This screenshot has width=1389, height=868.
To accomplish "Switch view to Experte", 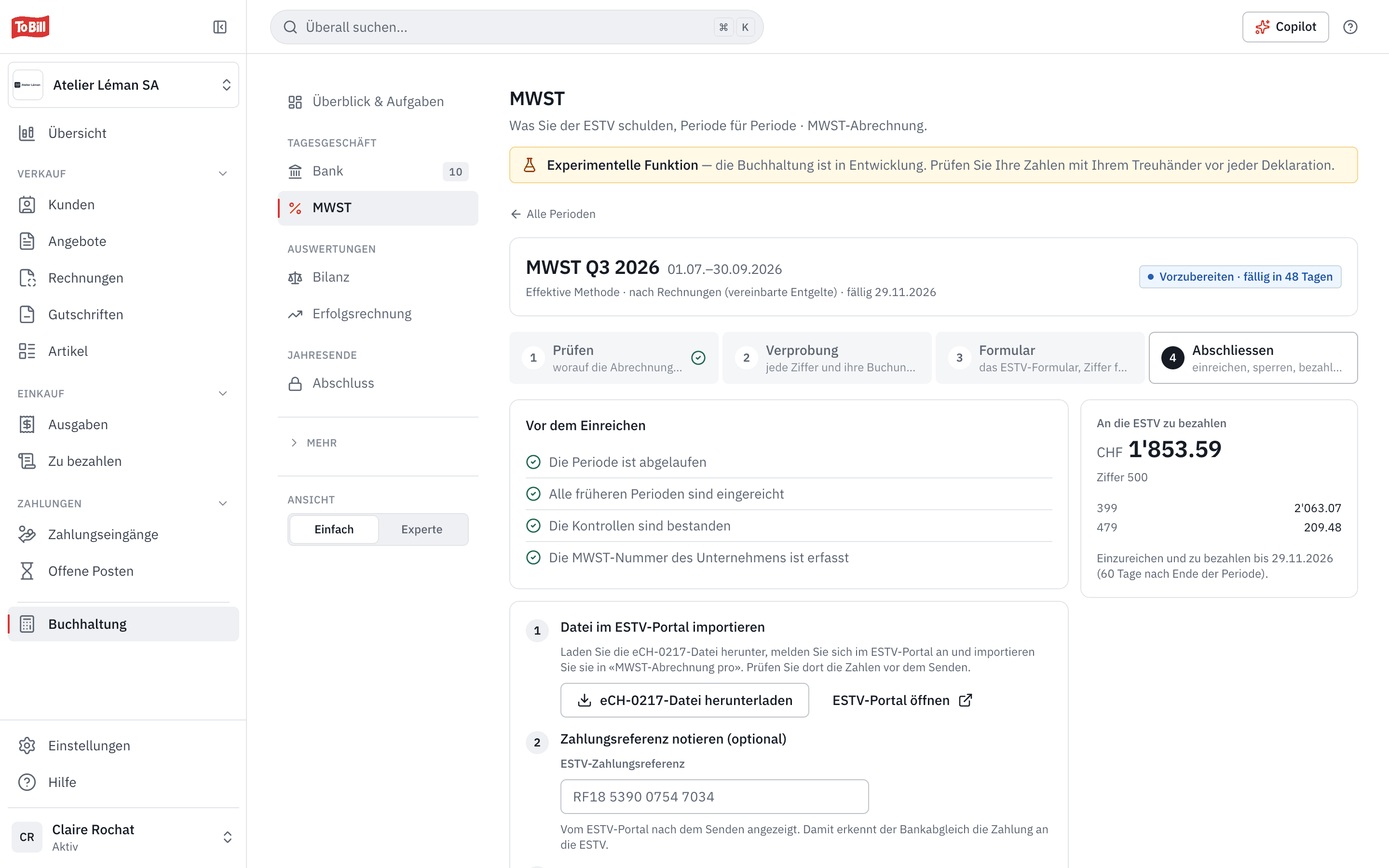I will click(422, 529).
